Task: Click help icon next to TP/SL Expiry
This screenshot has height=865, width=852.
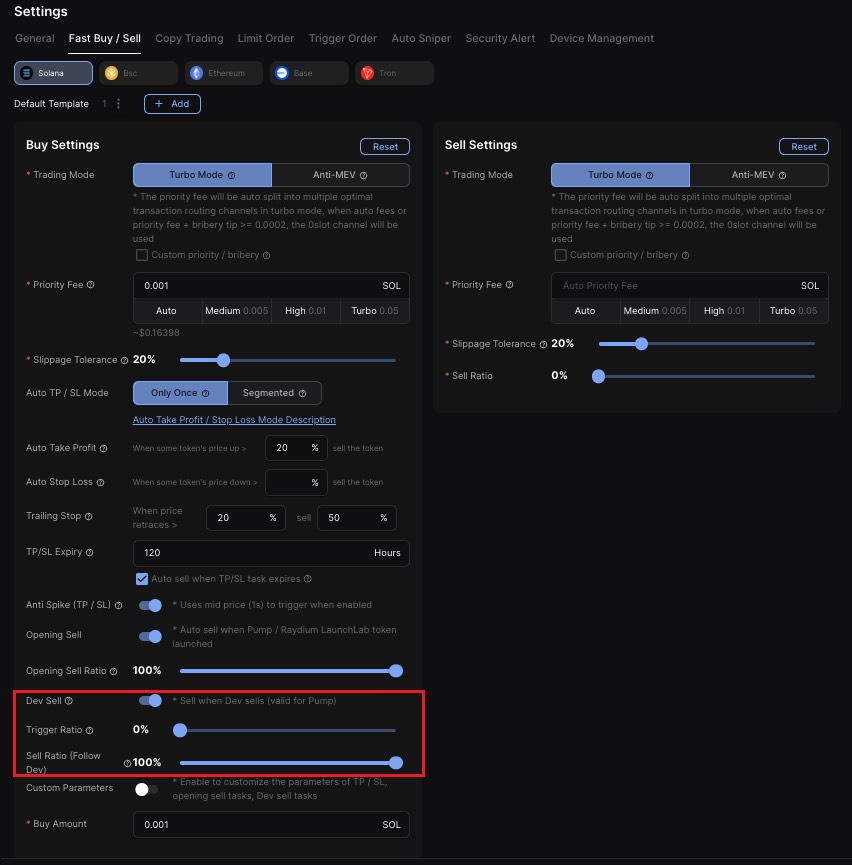Action: (x=90, y=552)
